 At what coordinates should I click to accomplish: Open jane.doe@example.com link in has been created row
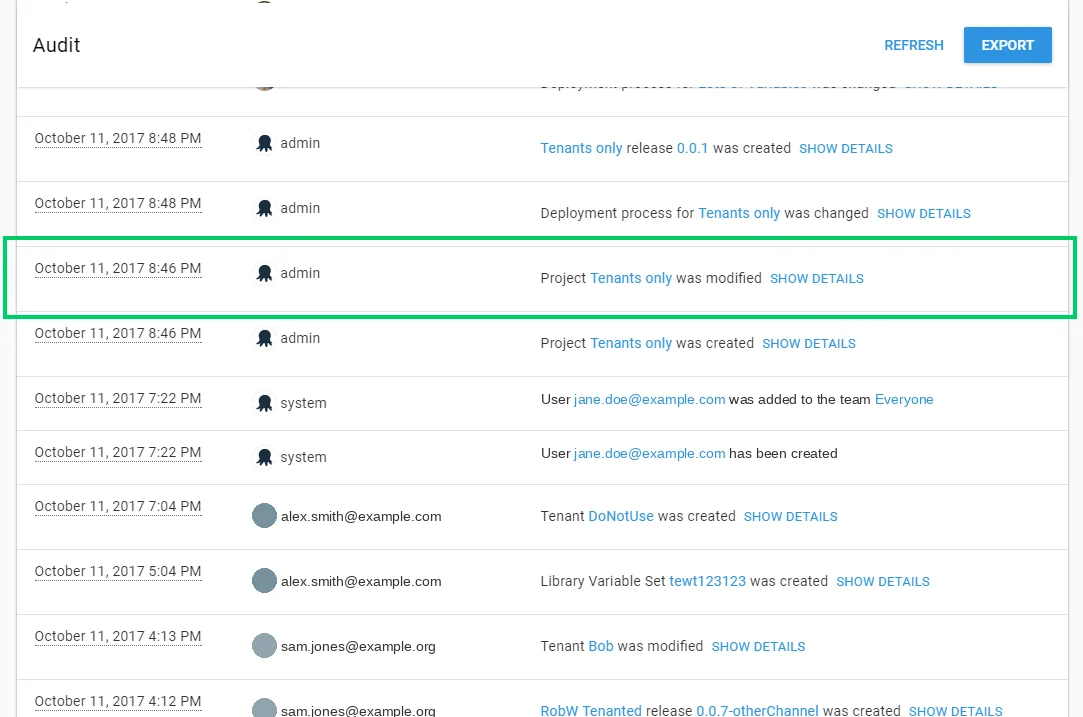point(649,453)
